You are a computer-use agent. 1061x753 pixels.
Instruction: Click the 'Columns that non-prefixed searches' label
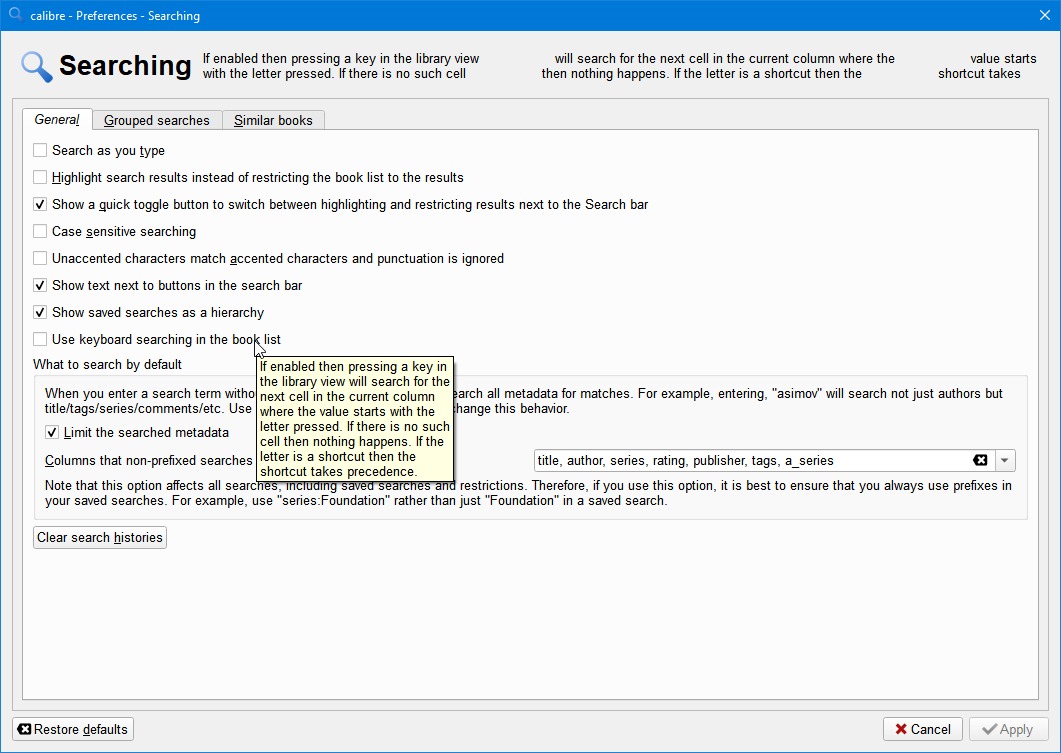tap(149, 461)
